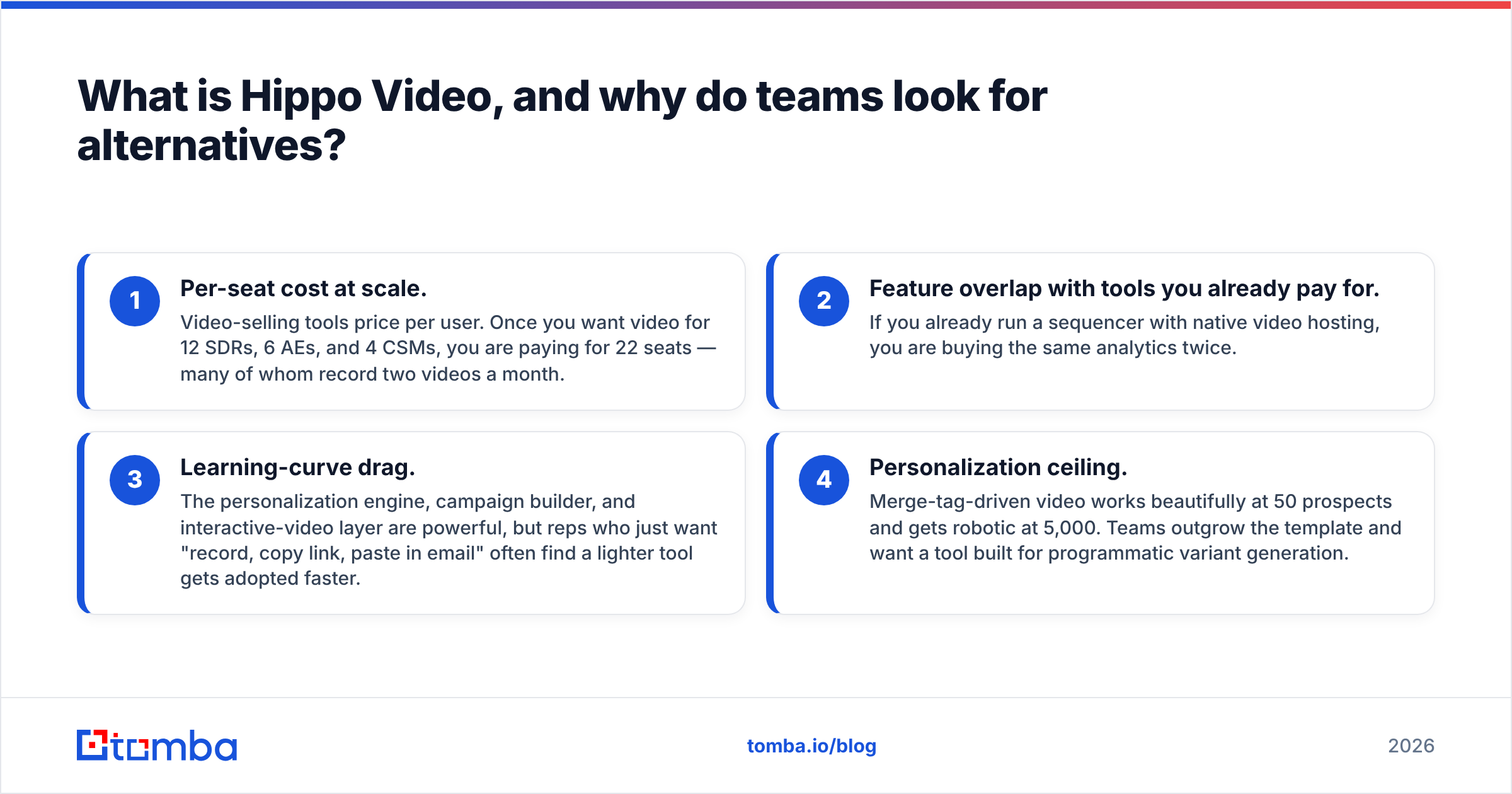The width and height of the screenshot is (1512, 794).
Task: Open the tomba.io/blog link
Action: pos(811,746)
